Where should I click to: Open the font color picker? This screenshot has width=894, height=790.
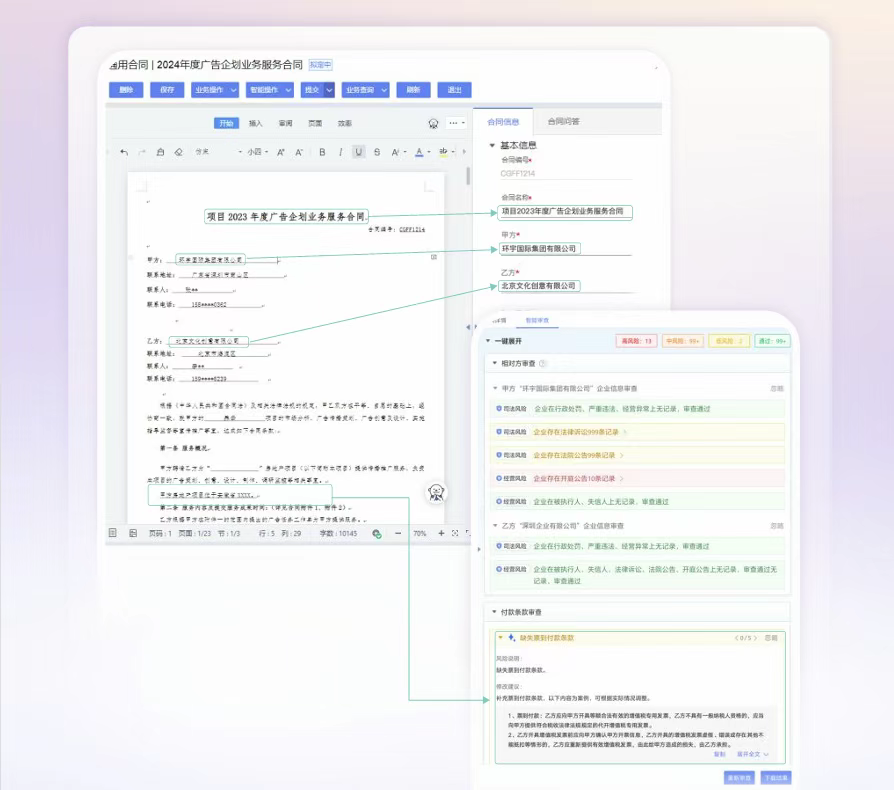[420, 152]
